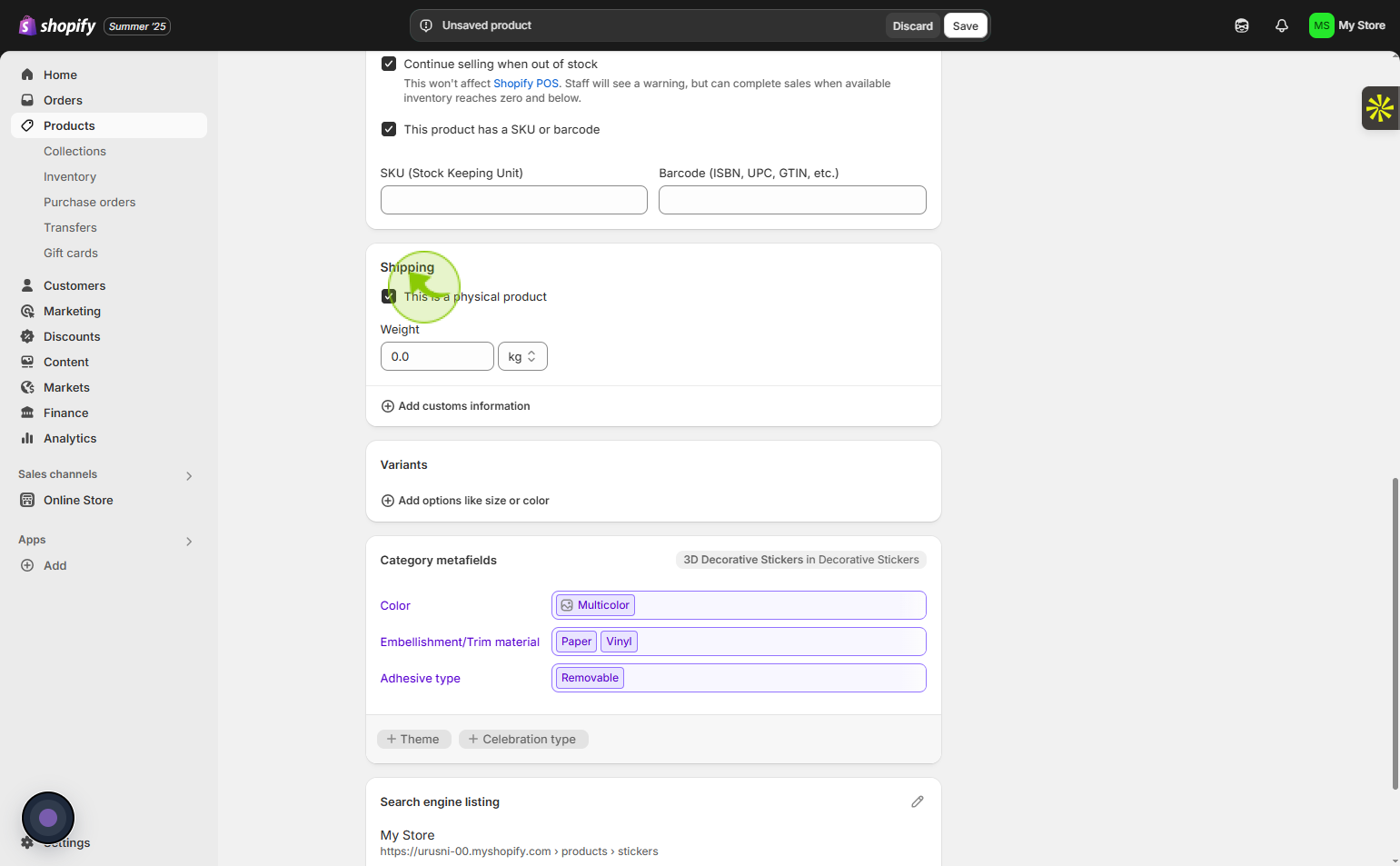Click the Embellishment/Trim material label

460,642
